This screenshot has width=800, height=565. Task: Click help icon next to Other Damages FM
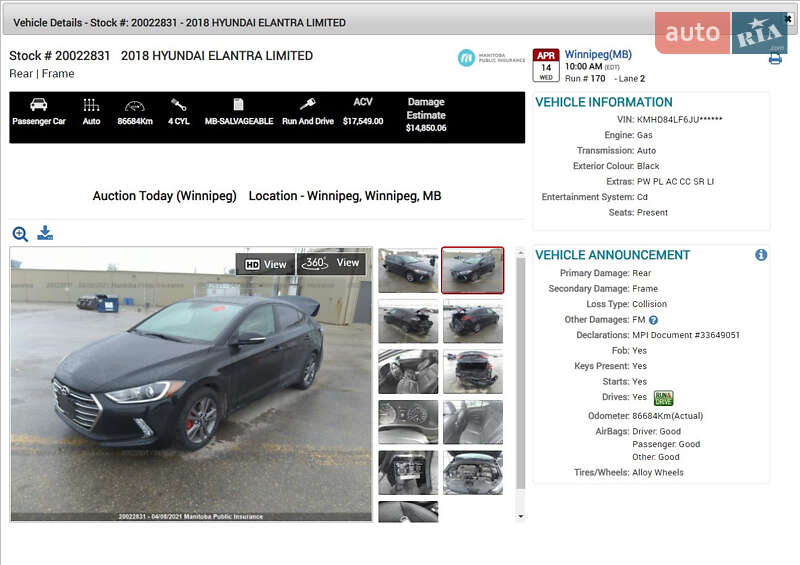[653, 320]
